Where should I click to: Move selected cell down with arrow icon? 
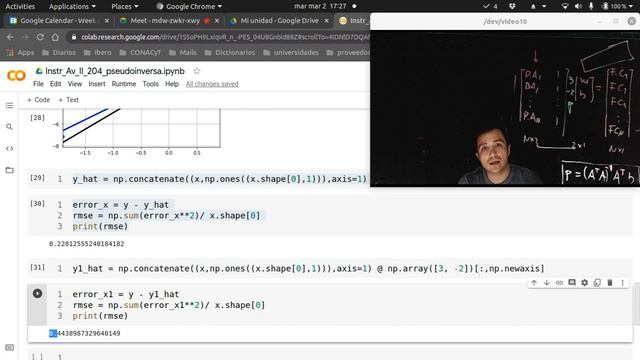pyautogui.click(x=547, y=282)
